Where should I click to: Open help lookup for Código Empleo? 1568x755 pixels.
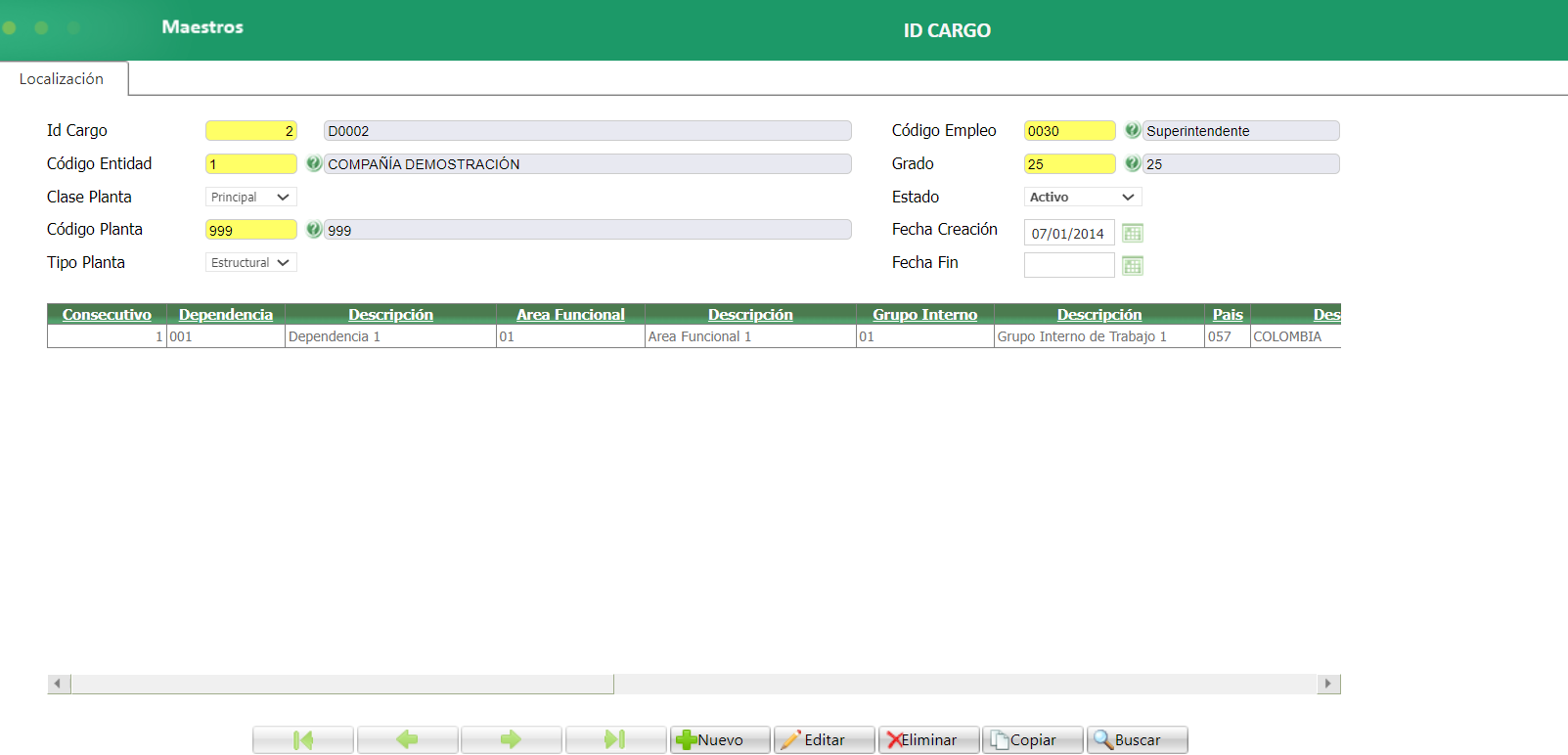(x=1132, y=130)
